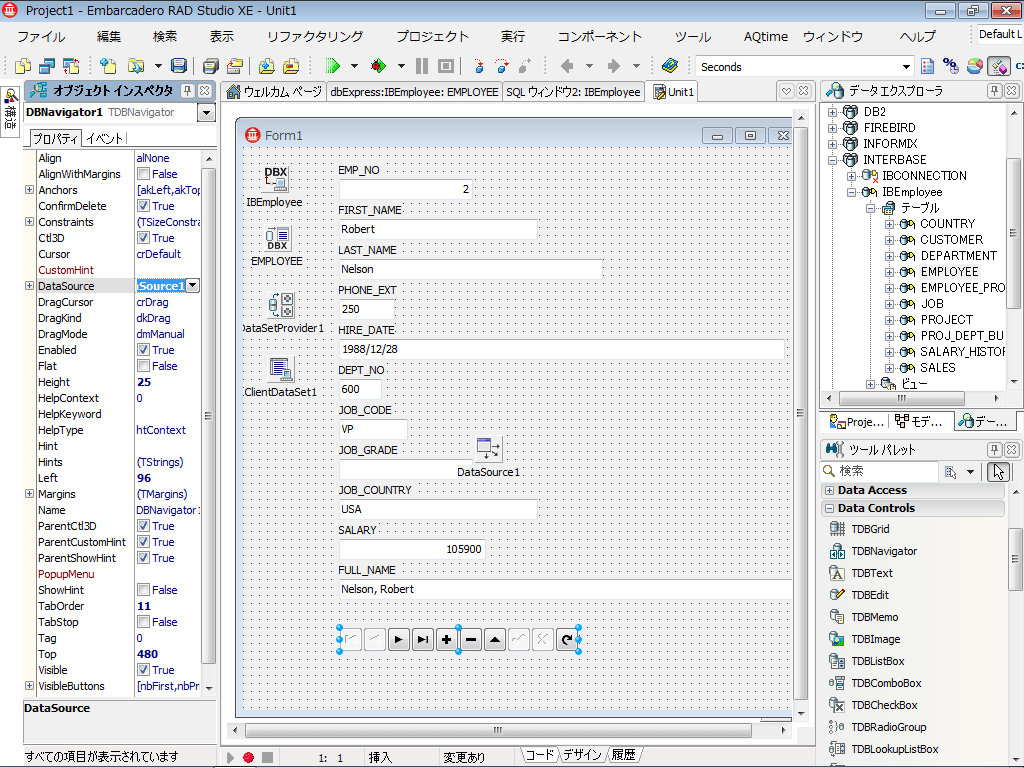Viewport: 1024px width, 768px height.
Task: Expand the COUNTRY table node
Action: tap(889, 224)
